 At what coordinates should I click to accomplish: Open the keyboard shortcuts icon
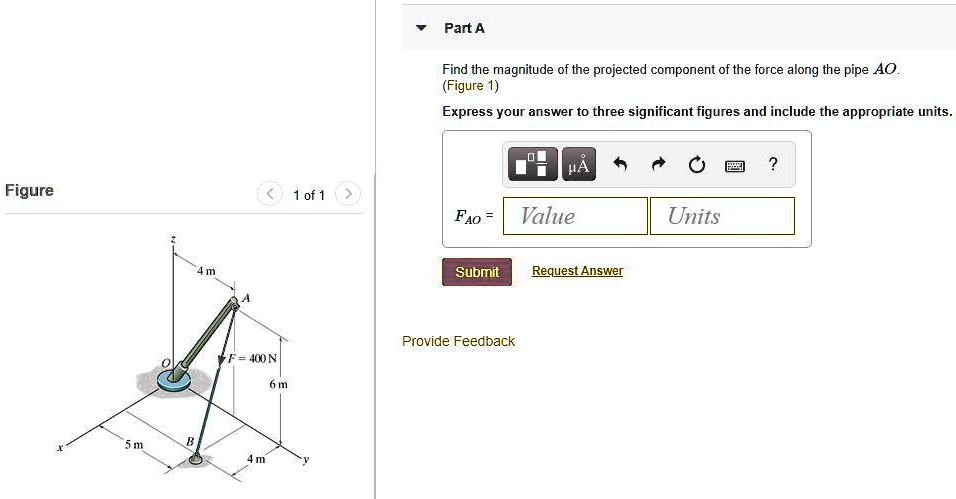click(x=735, y=166)
